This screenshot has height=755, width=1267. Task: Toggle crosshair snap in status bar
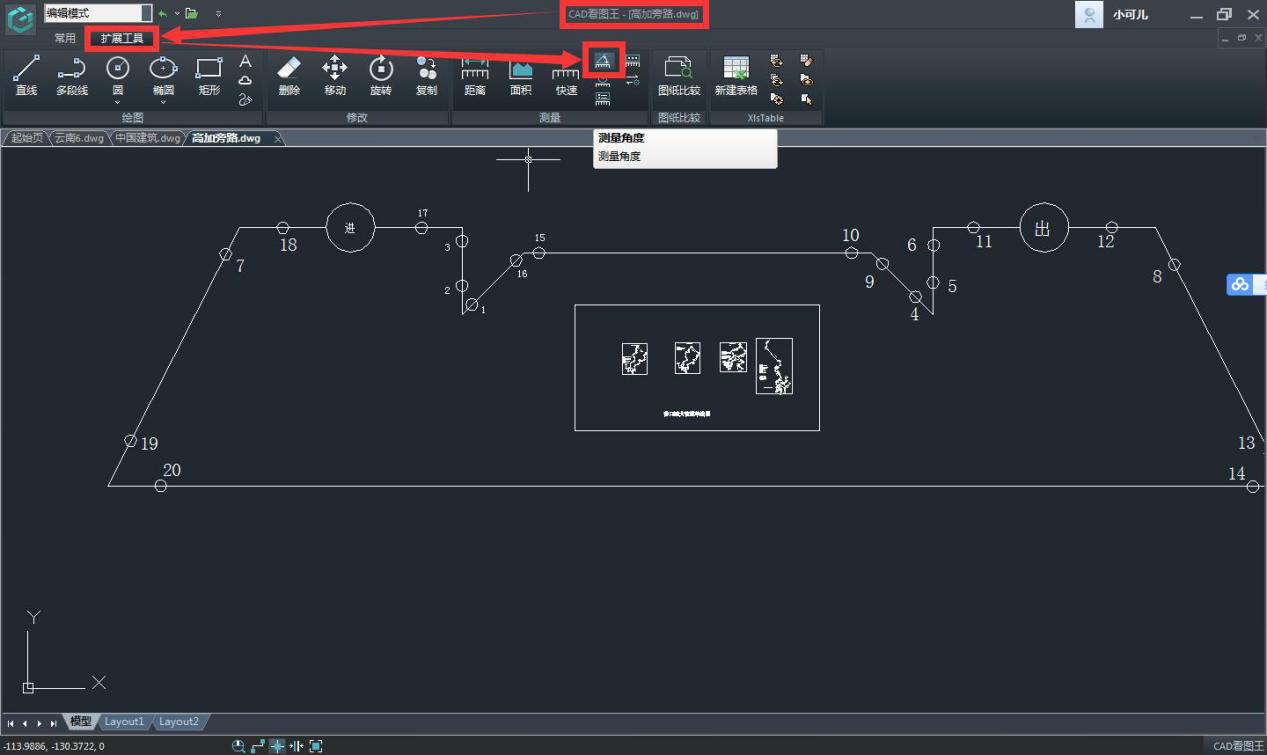tap(277, 746)
